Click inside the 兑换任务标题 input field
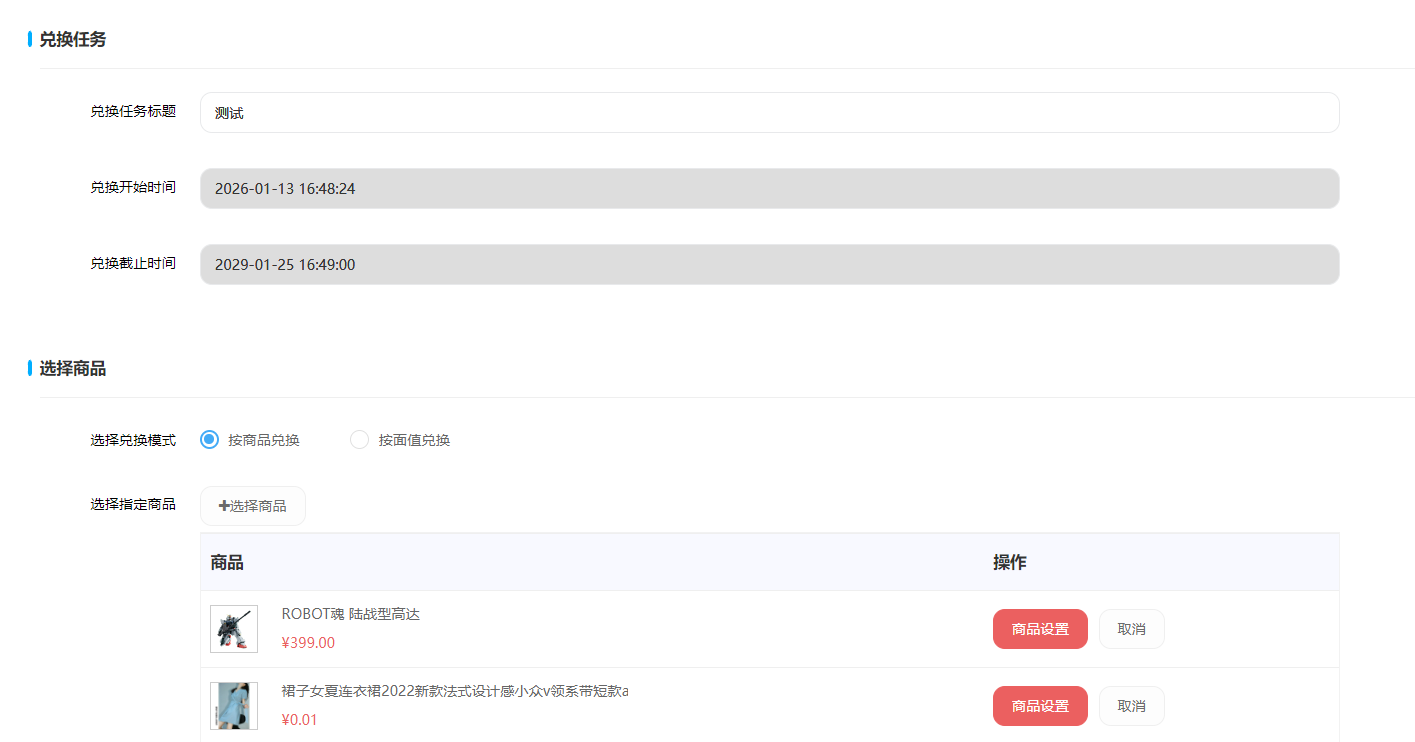Image resolution: width=1415 pixels, height=742 pixels. click(600, 112)
